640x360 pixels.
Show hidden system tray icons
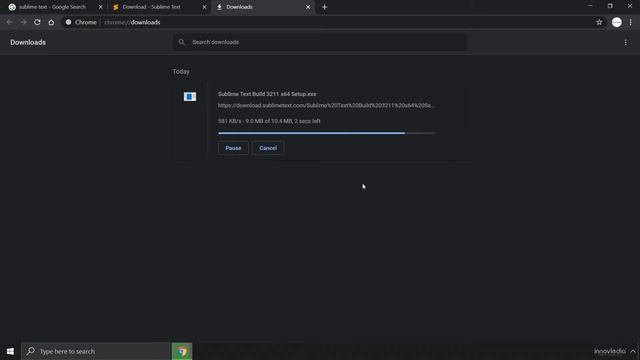click(633, 351)
